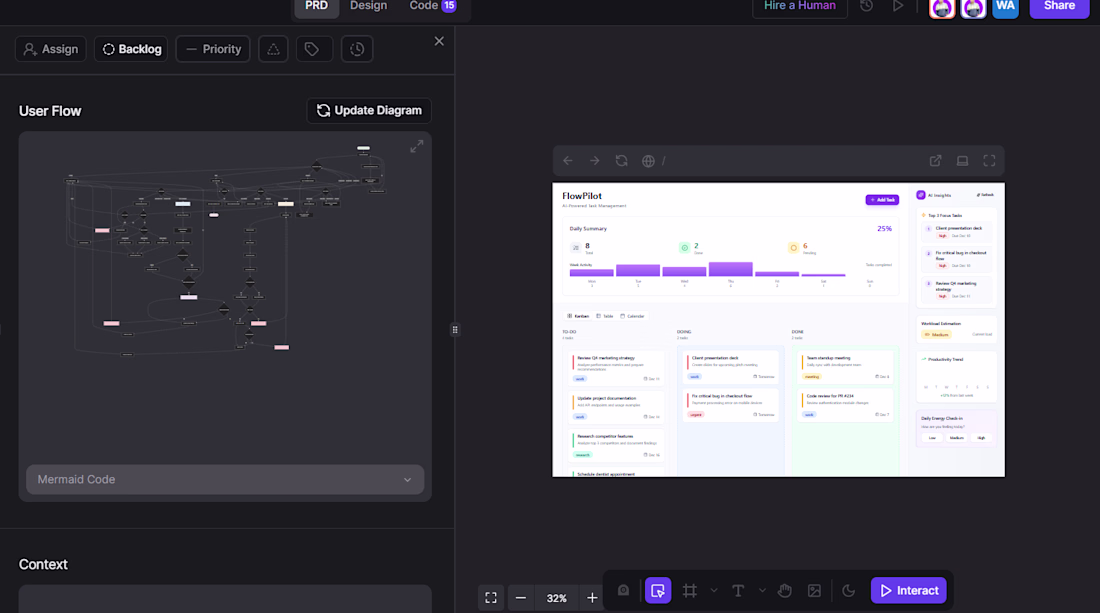This screenshot has height=613, width=1100.
Task: Click the Context text area
Action: pos(225,599)
